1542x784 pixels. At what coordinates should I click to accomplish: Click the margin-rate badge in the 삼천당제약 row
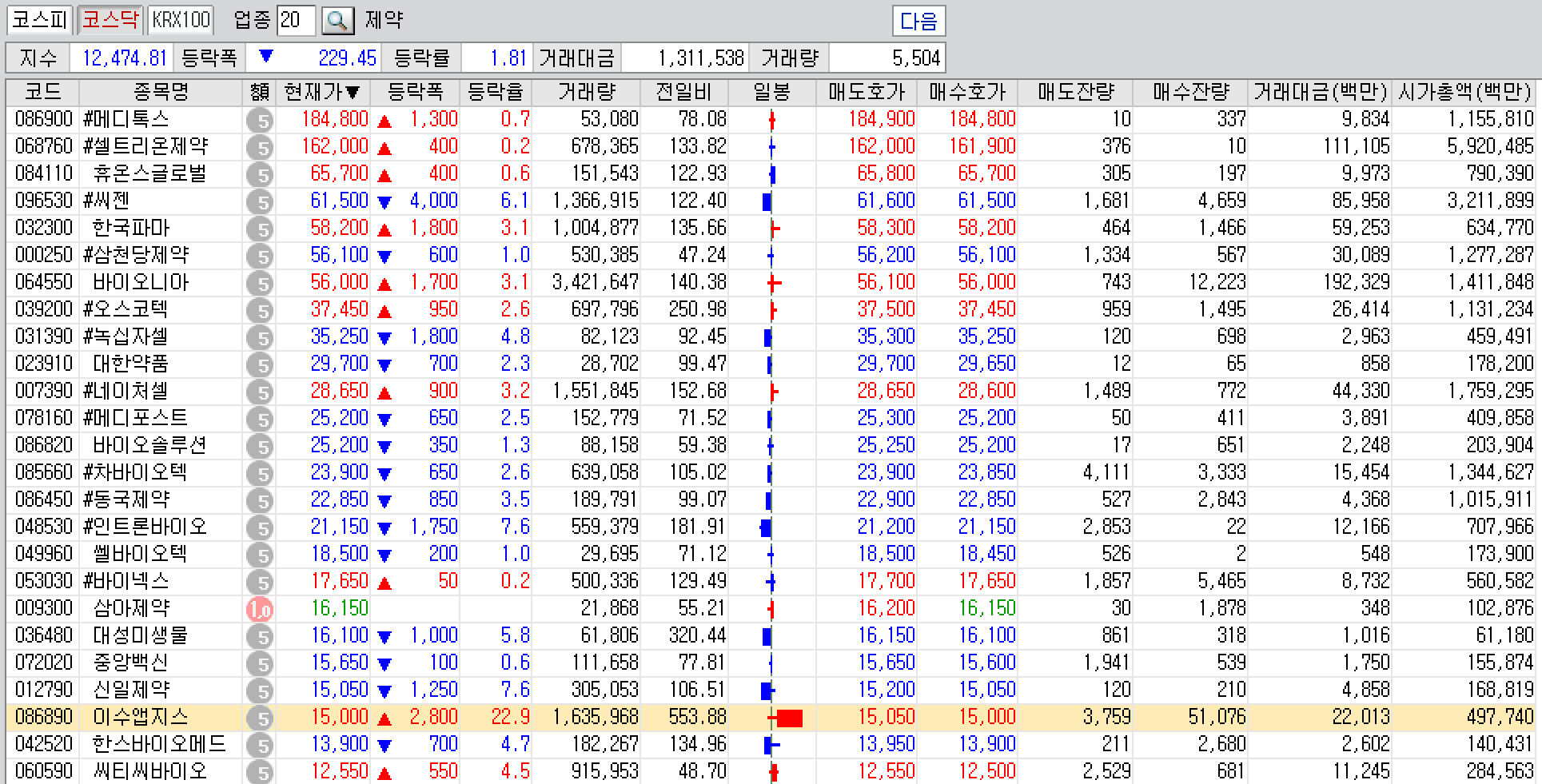[260, 257]
